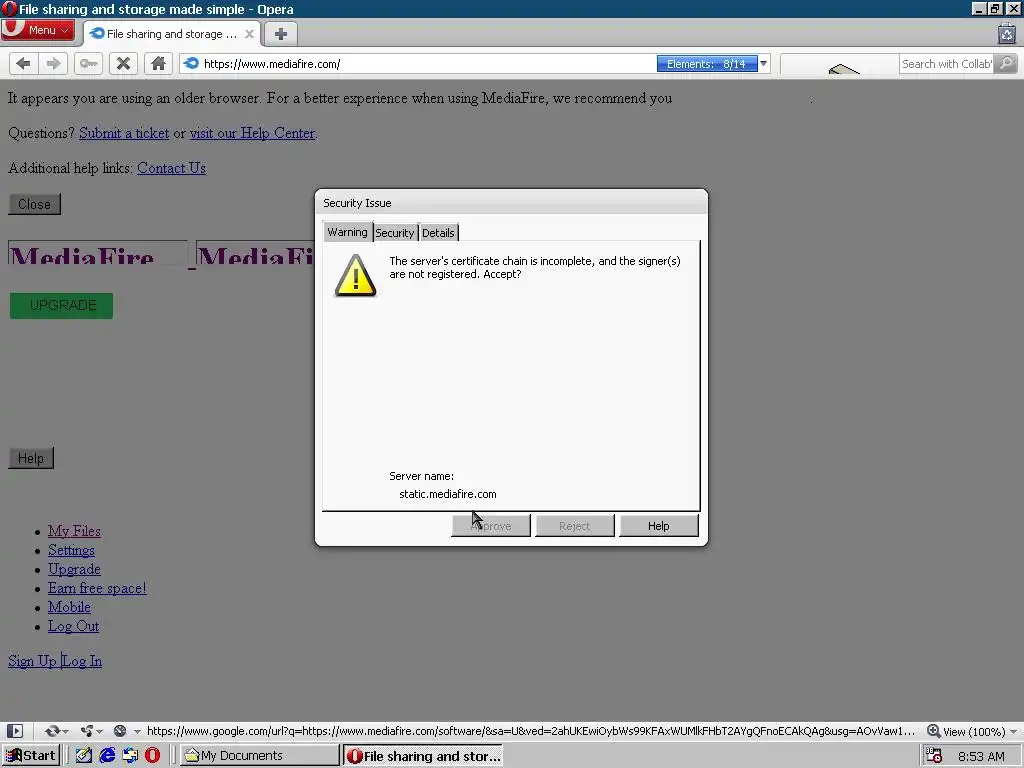1024x768 pixels.
Task: Click the Contact Us link
Action: 171,168
